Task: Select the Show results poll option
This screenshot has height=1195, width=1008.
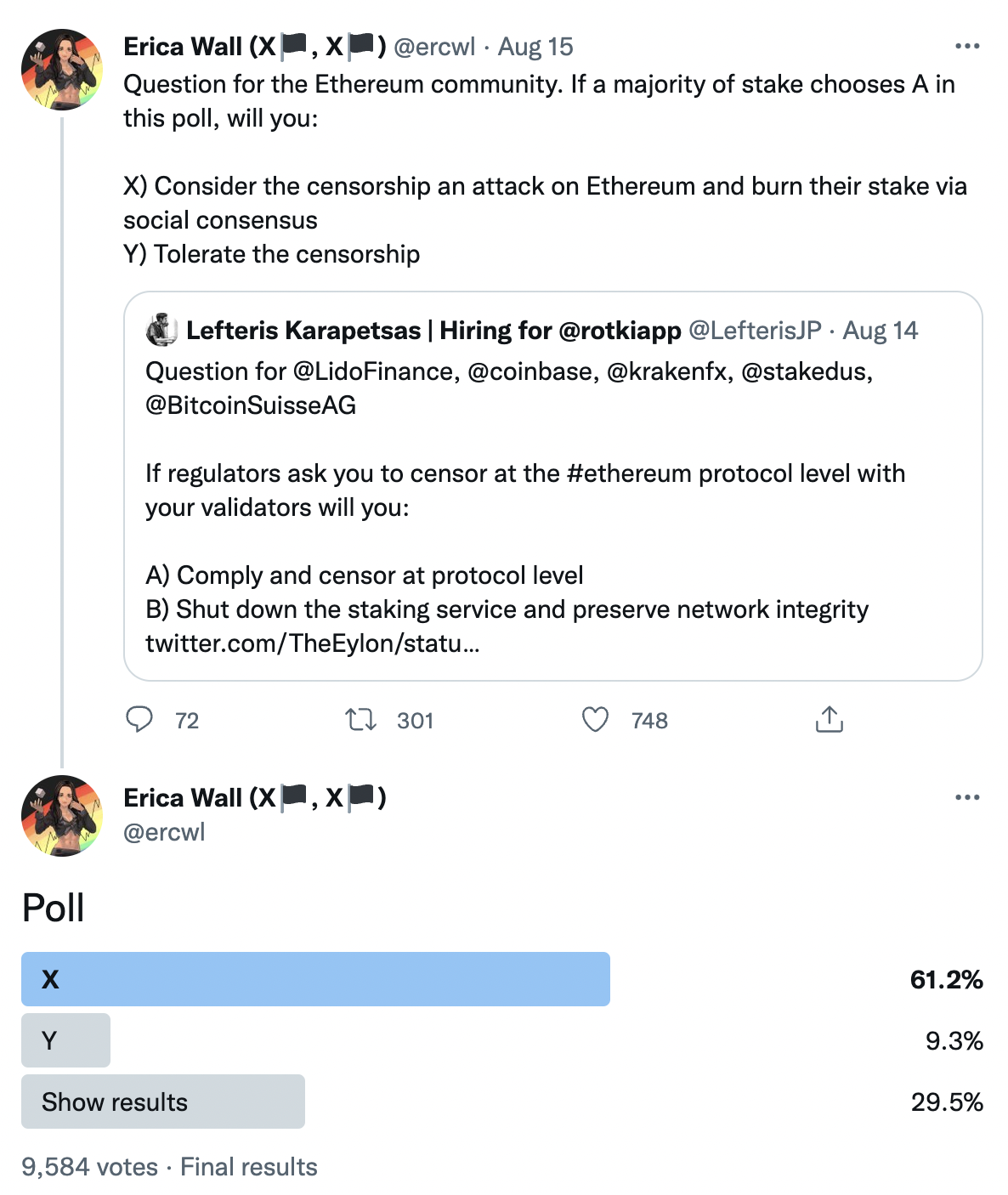Action: click(163, 1102)
